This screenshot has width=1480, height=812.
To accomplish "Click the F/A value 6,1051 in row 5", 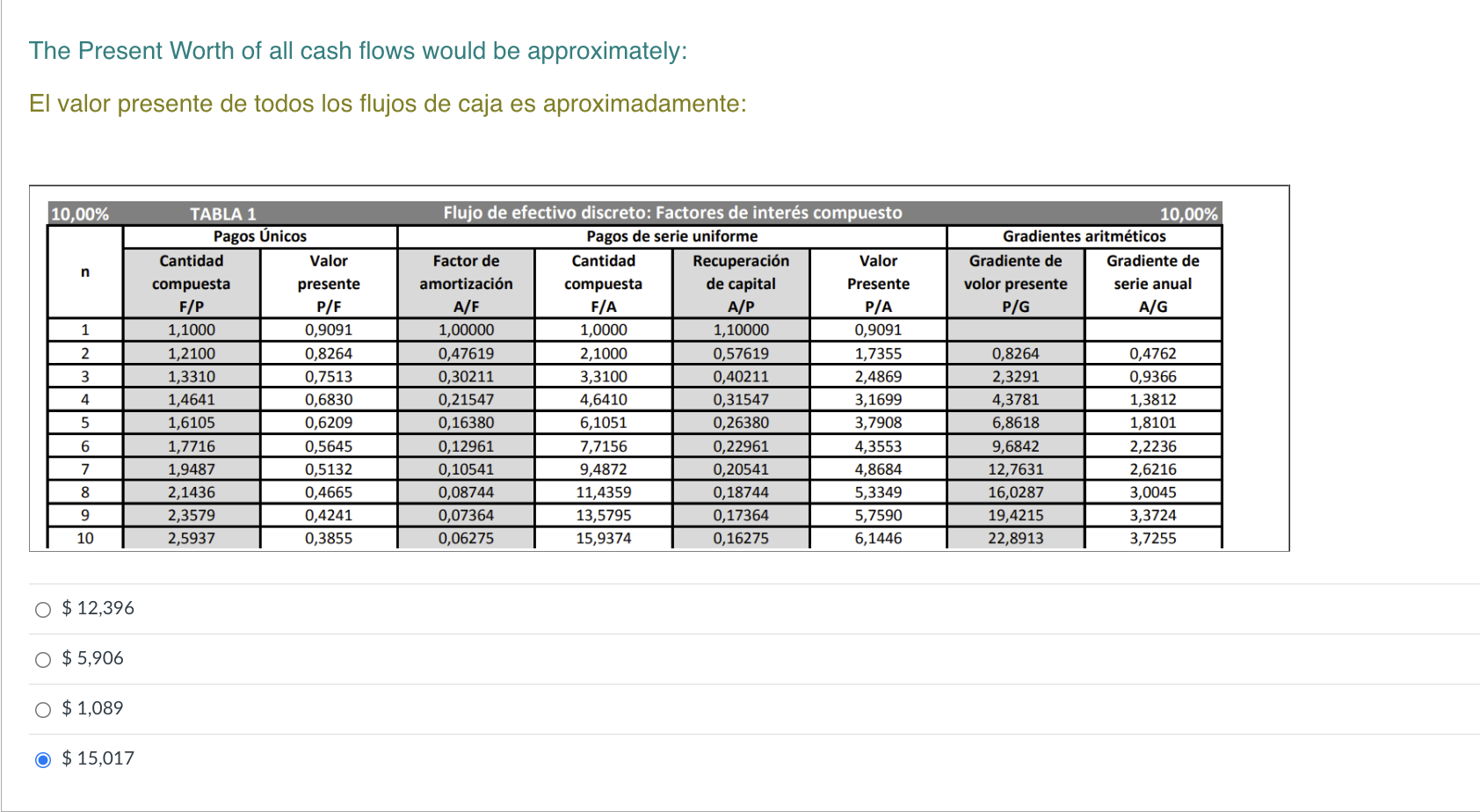I will coord(604,423).
